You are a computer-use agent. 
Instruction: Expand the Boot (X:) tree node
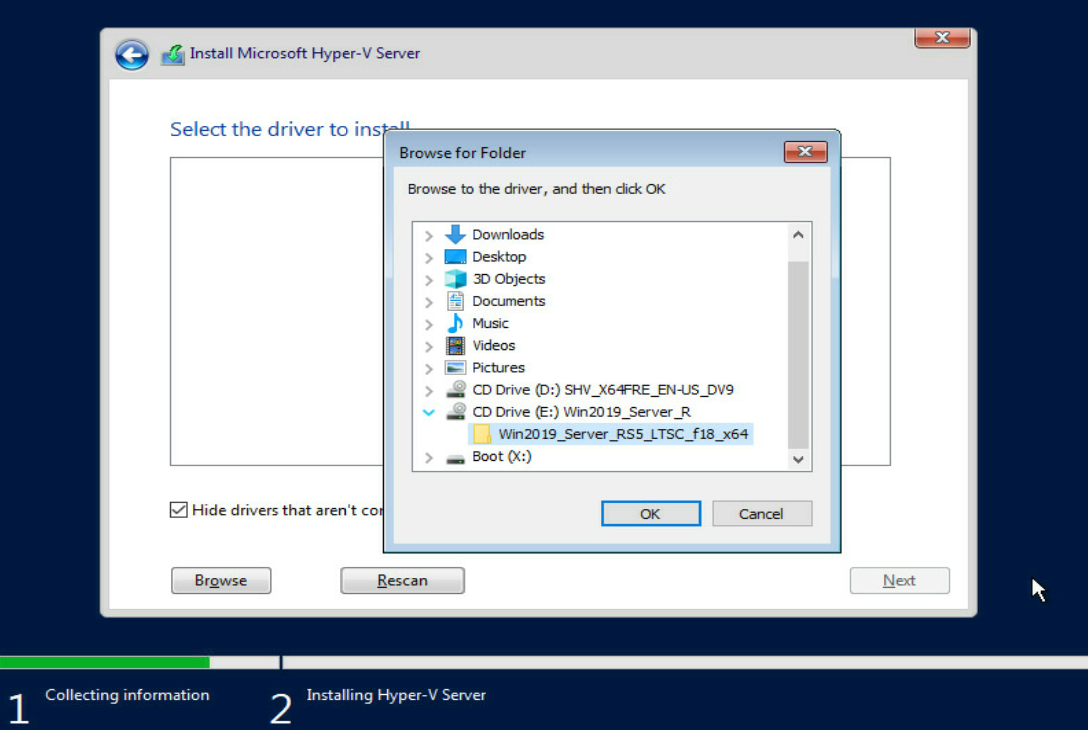(x=429, y=458)
